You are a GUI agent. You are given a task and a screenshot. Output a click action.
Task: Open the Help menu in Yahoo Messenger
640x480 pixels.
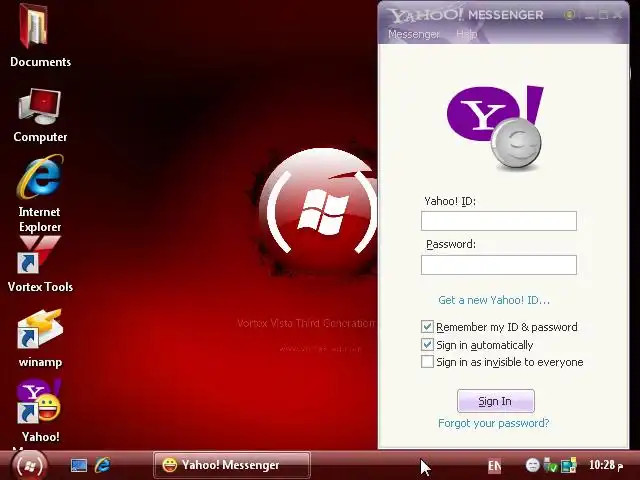(x=467, y=34)
